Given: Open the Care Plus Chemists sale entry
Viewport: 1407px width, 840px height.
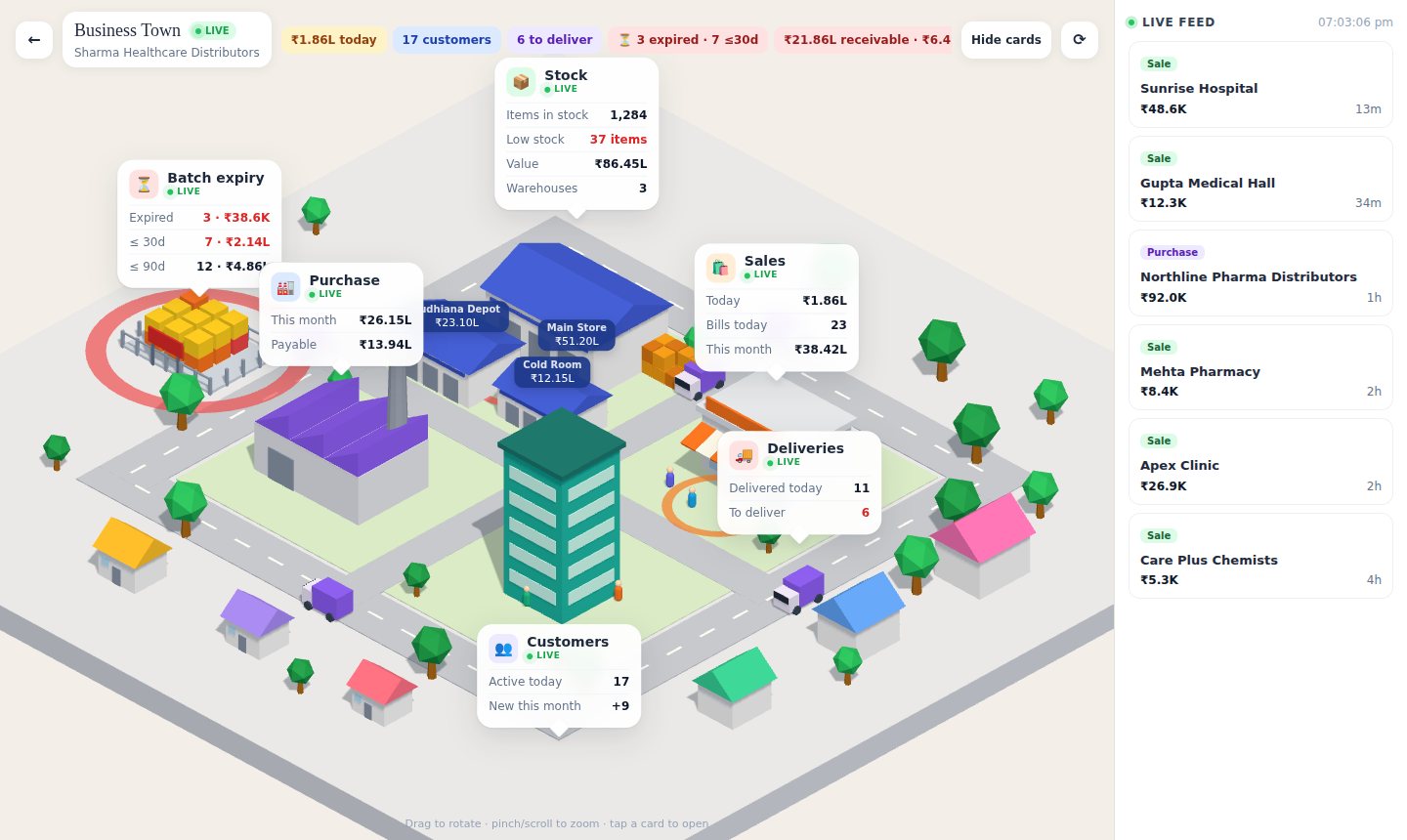Looking at the screenshot, I should click(x=1260, y=557).
